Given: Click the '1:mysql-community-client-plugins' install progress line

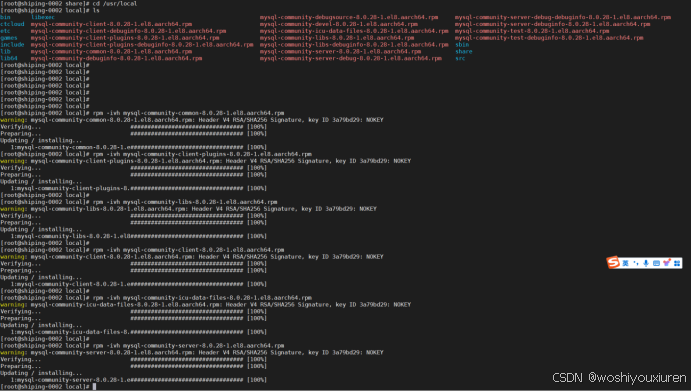Looking at the screenshot, I should 139,188.
